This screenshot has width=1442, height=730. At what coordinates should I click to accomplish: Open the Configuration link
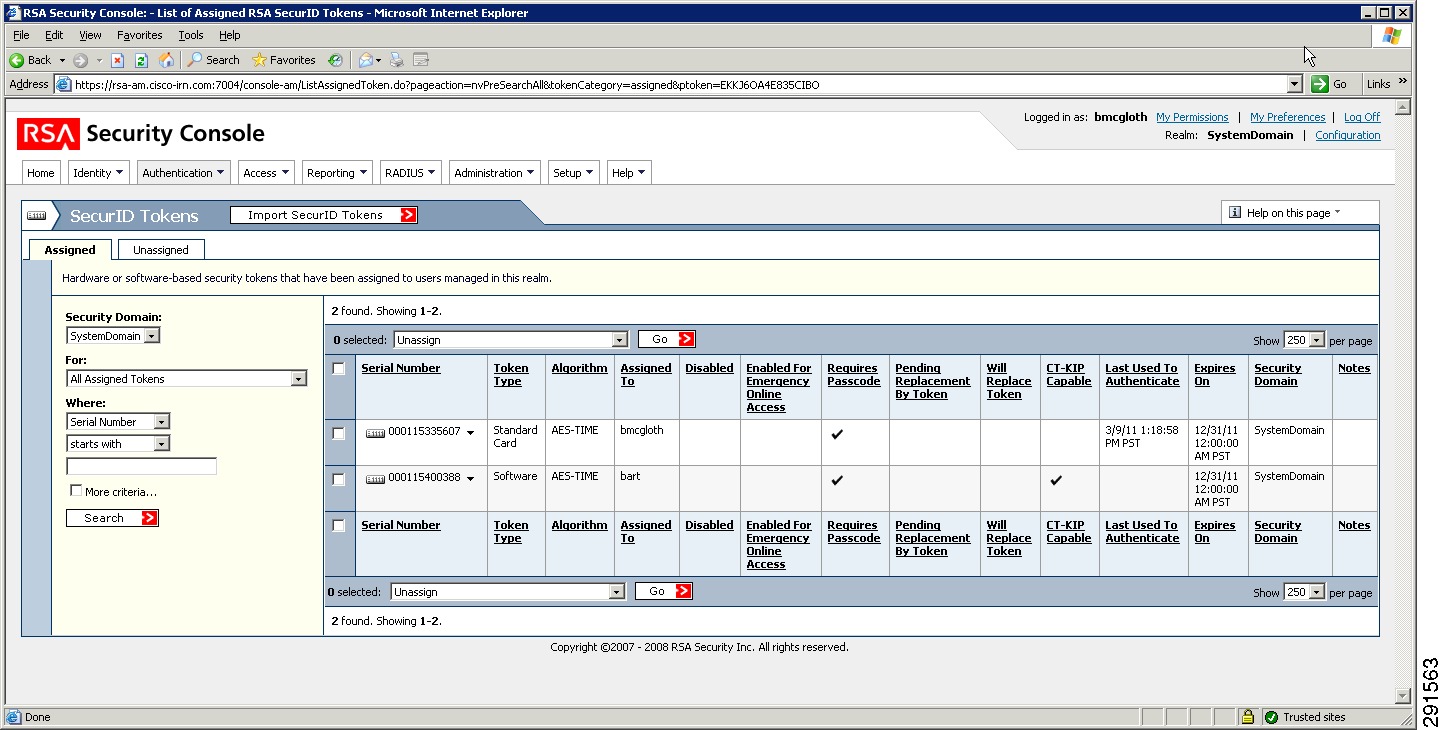point(1348,135)
